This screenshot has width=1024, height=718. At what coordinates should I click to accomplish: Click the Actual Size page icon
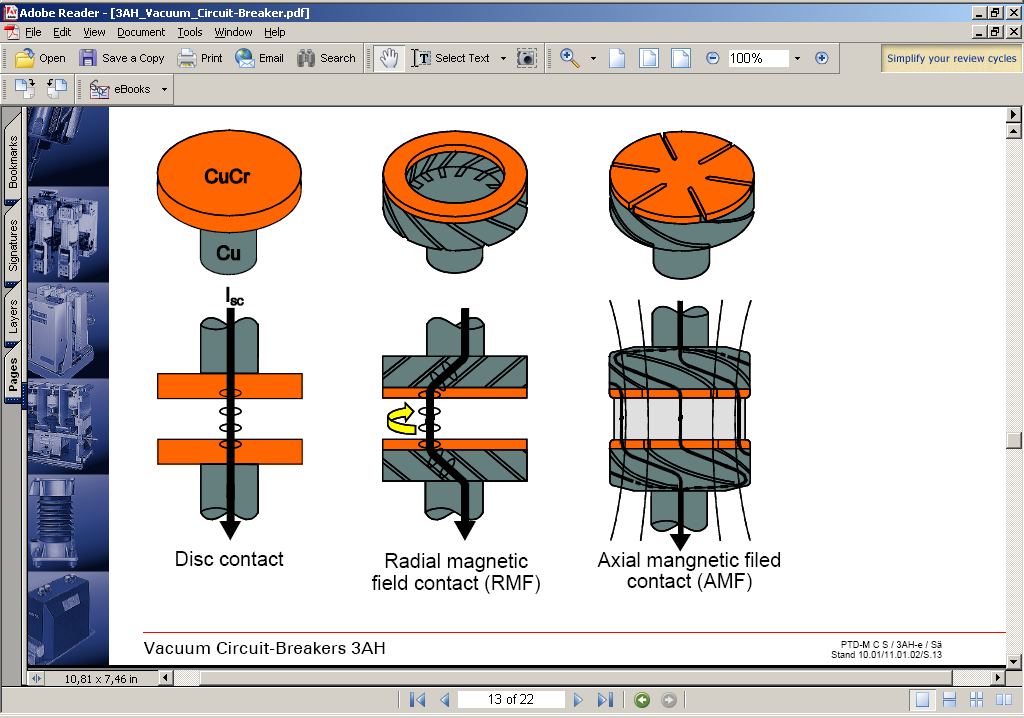(x=617, y=58)
